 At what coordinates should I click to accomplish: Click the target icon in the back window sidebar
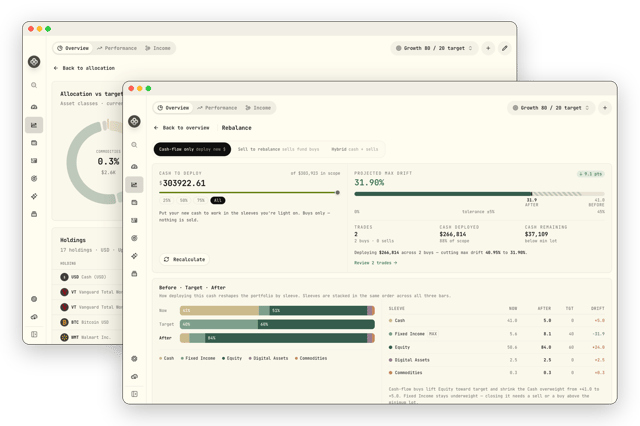click(34, 178)
